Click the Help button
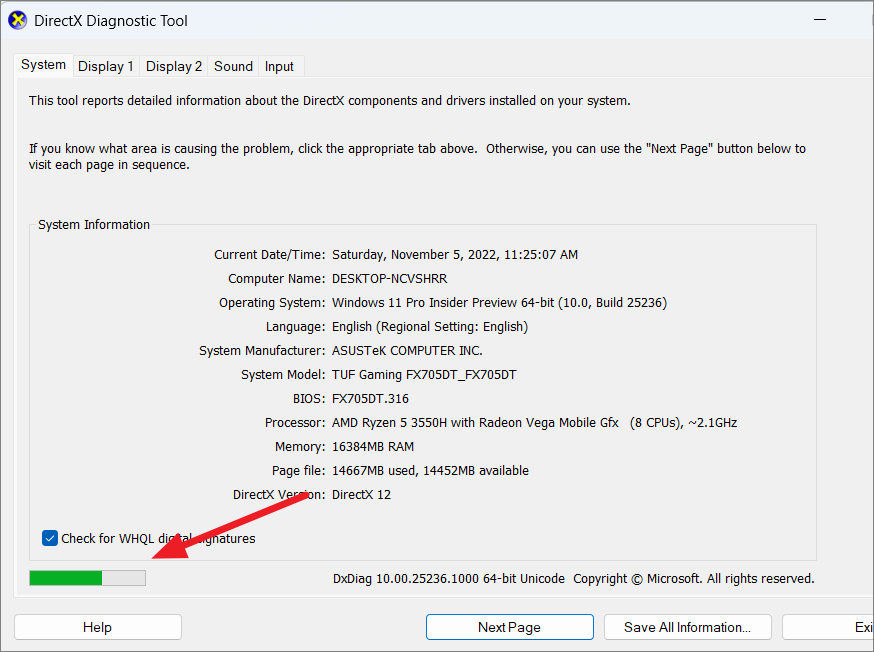 click(98, 627)
